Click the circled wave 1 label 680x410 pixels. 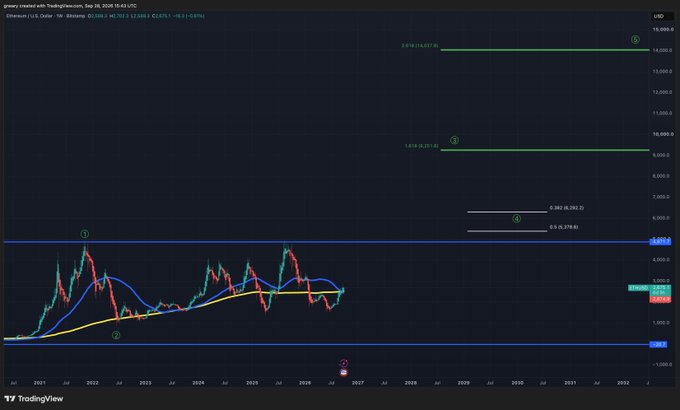[85, 234]
